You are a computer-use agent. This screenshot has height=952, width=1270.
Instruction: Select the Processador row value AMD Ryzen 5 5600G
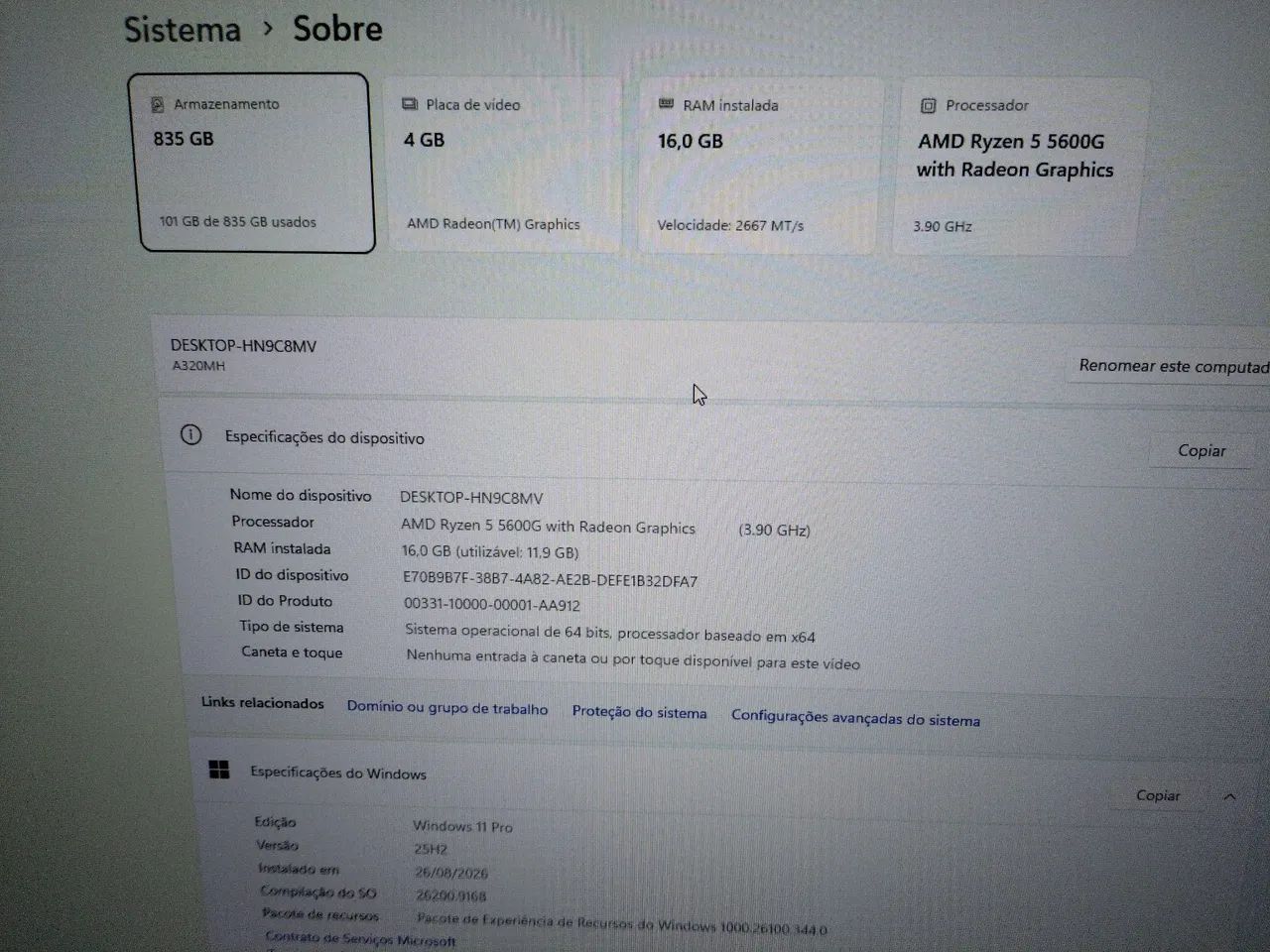[548, 527]
